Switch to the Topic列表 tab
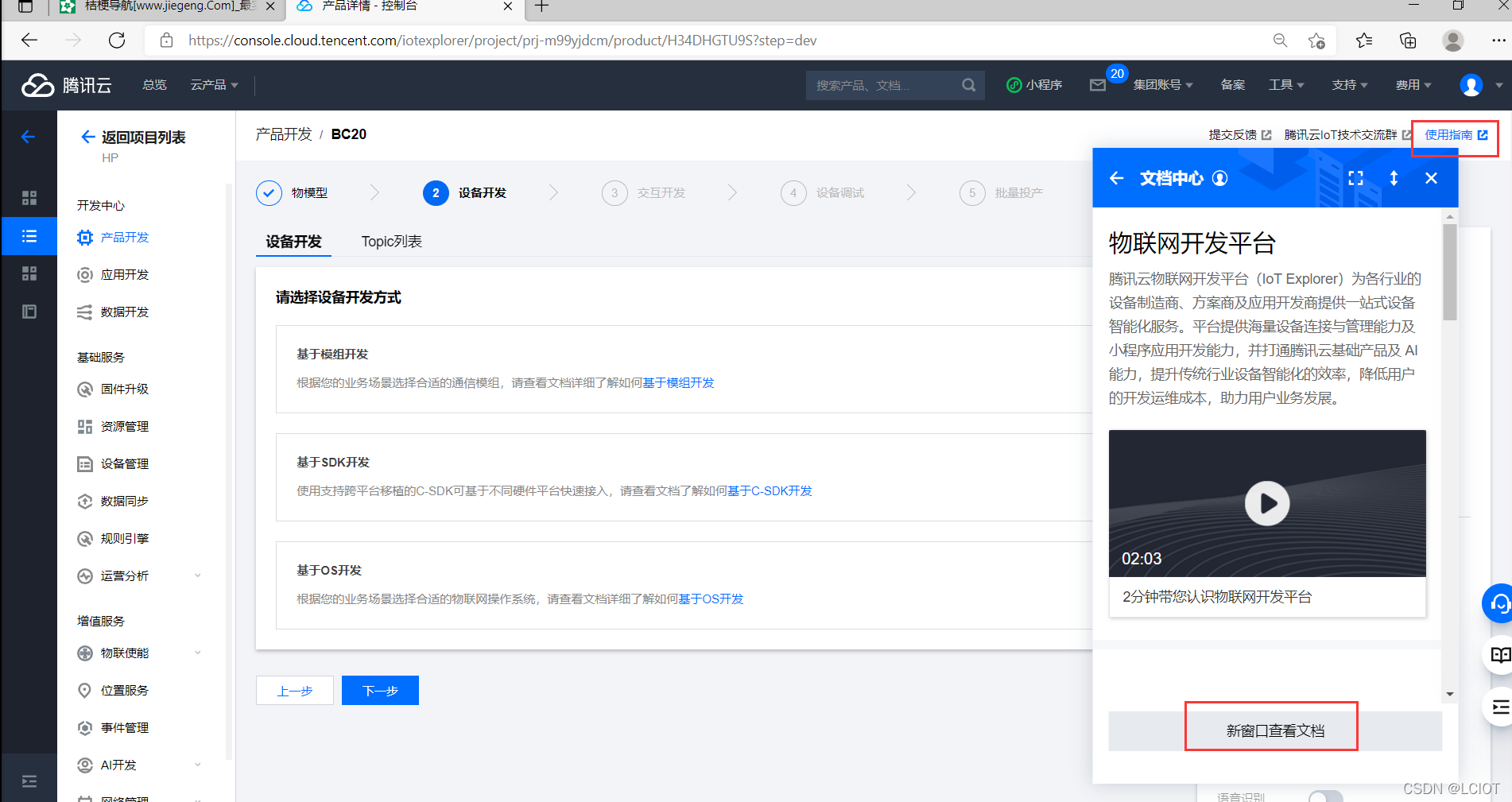The height and width of the screenshot is (802, 1512). coord(391,242)
